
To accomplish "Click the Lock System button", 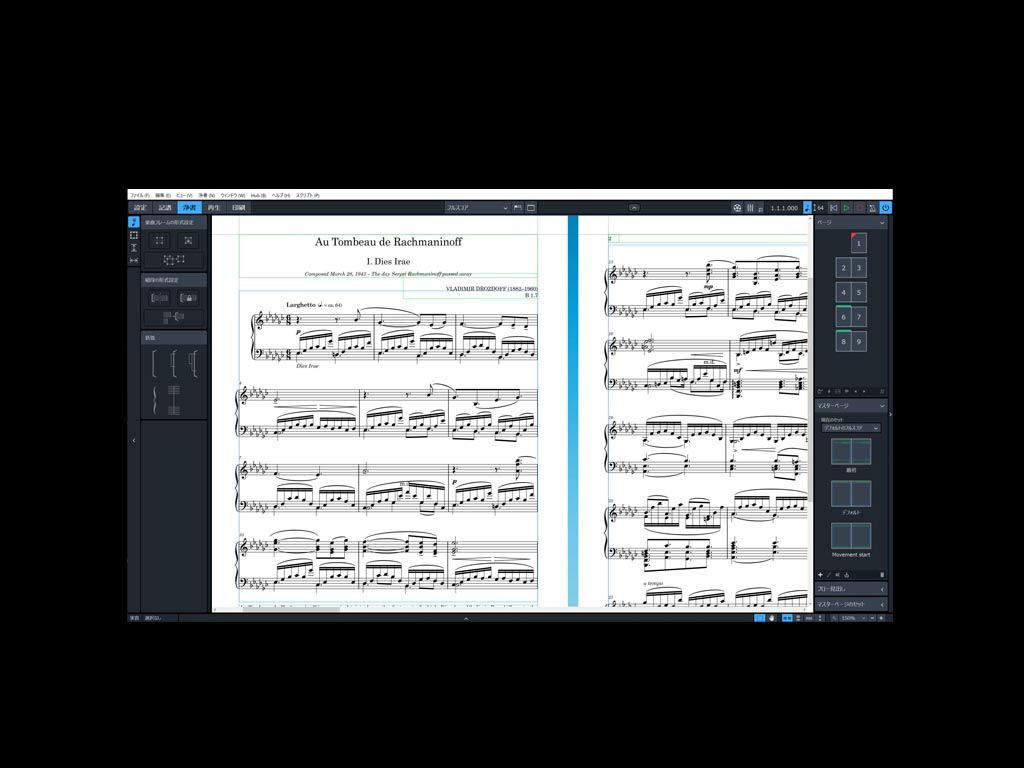I will coord(188,298).
